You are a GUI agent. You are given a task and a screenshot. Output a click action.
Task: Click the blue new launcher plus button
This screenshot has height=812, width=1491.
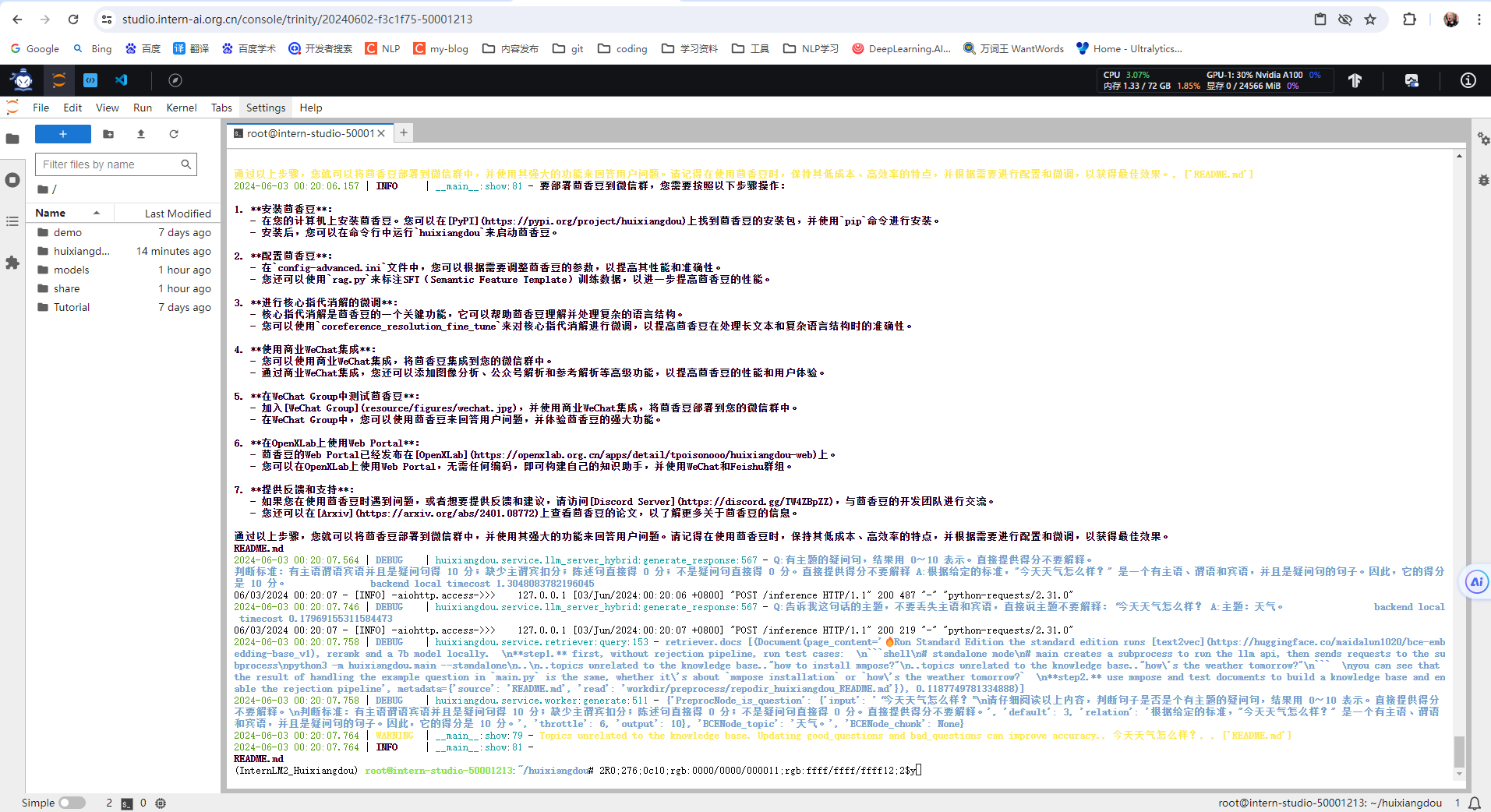click(x=63, y=134)
